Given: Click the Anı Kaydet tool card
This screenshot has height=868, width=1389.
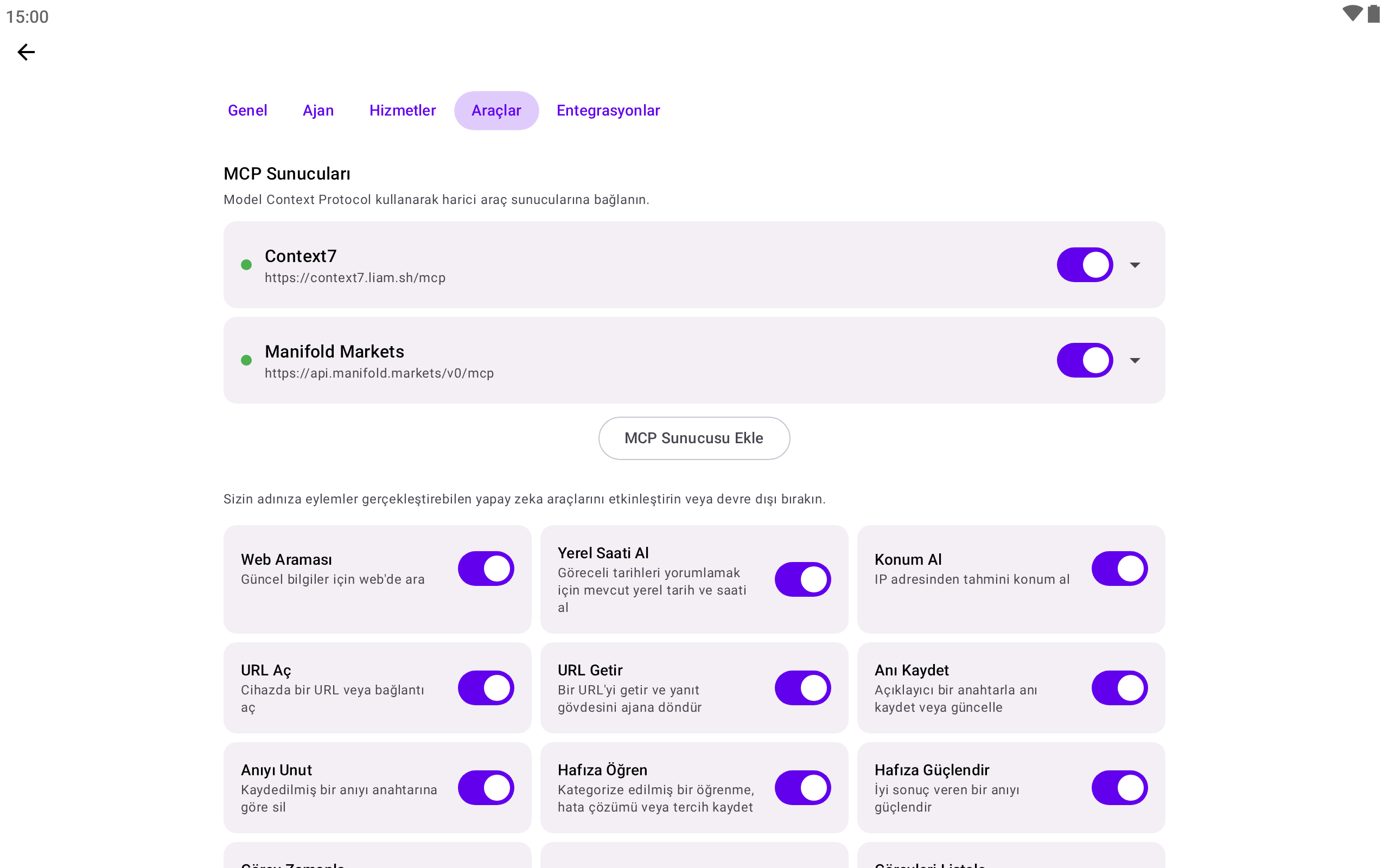Looking at the screenshot, I should [1011, 688].
